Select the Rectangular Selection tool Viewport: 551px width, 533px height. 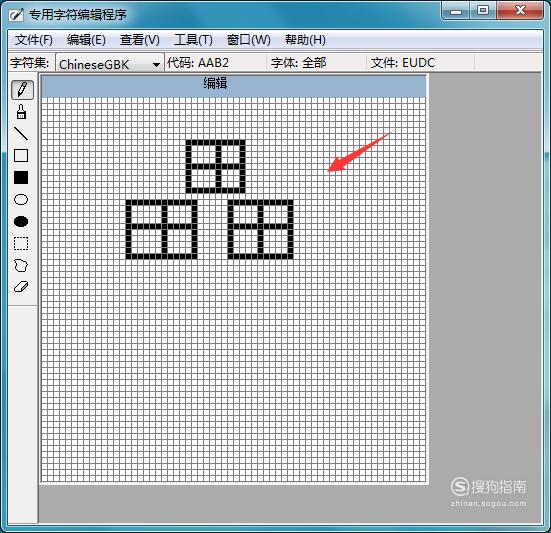(21, 243)
